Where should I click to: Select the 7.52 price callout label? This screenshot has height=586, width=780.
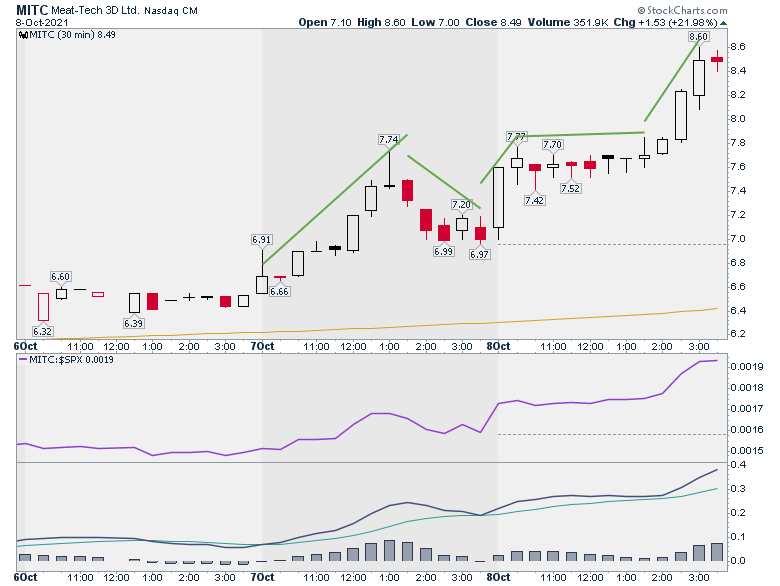point(571,189)
